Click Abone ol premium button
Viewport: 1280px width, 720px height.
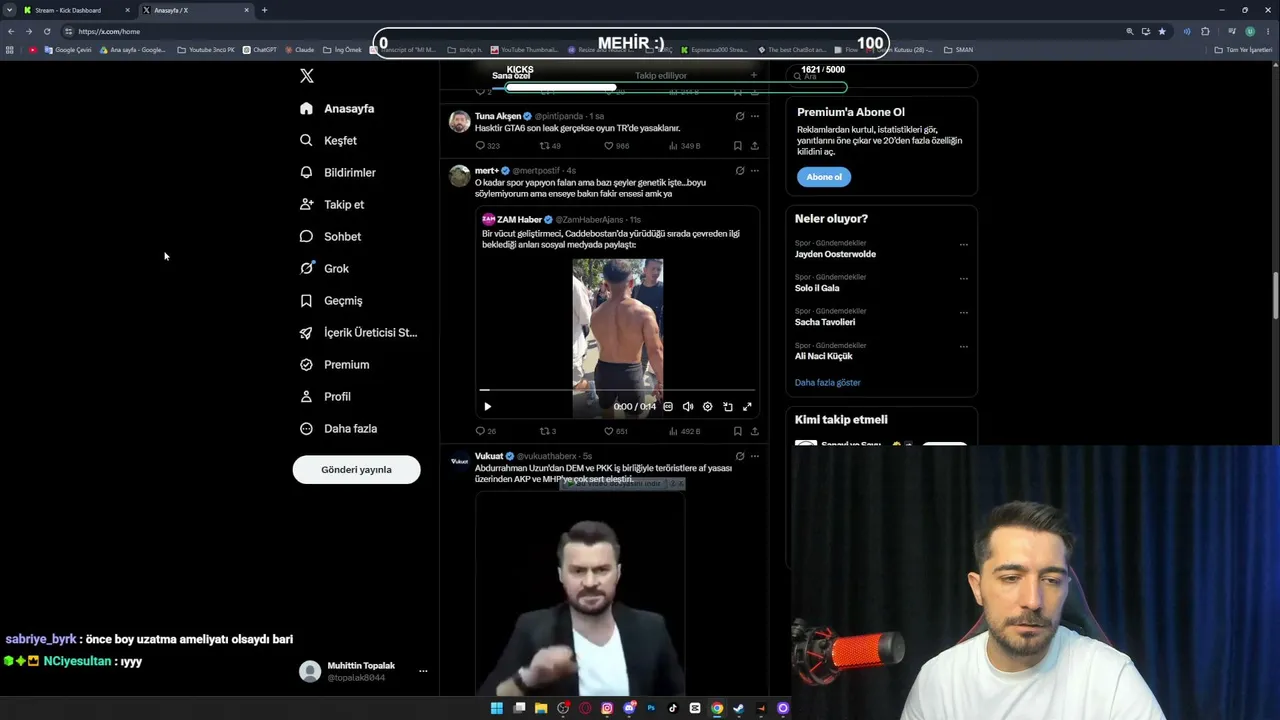(824, 177)
